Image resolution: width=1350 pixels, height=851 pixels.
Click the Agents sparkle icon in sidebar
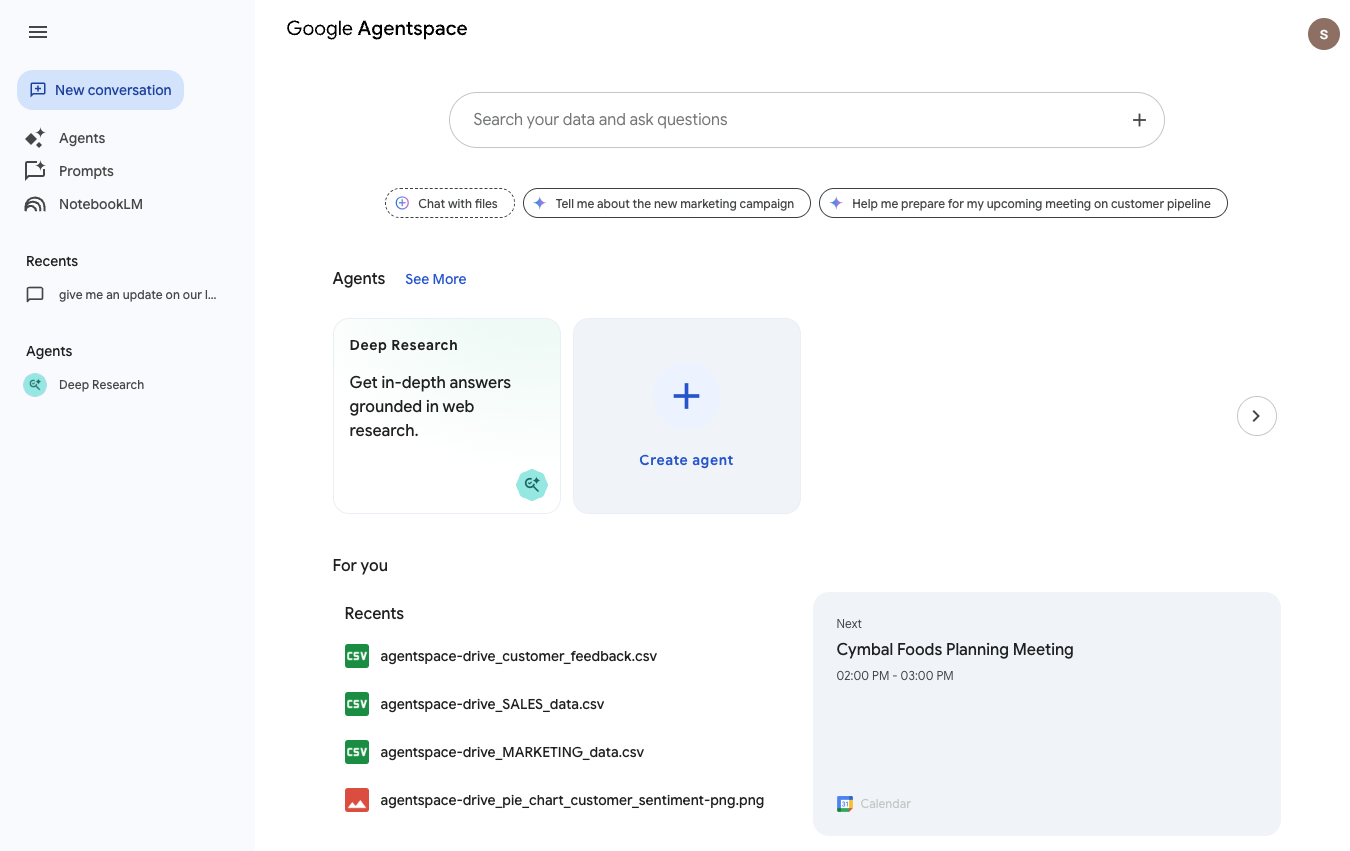click(35, 138)
